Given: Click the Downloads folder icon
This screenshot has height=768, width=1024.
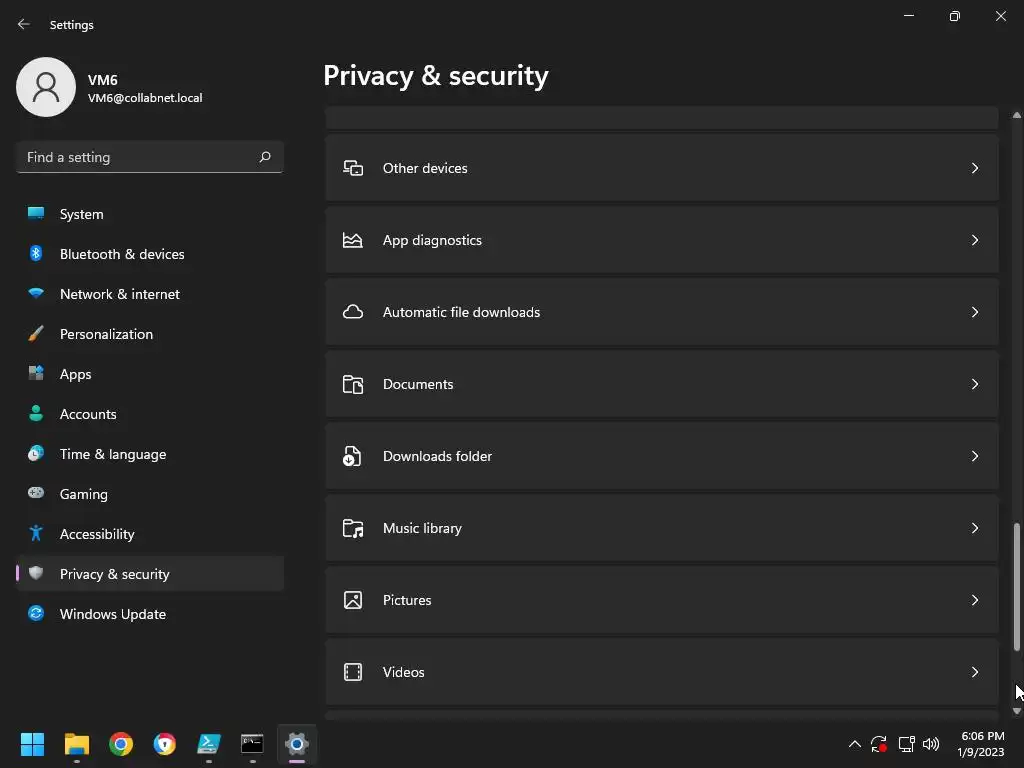Looking at the screenshot, I should click(x=353, y=456).
